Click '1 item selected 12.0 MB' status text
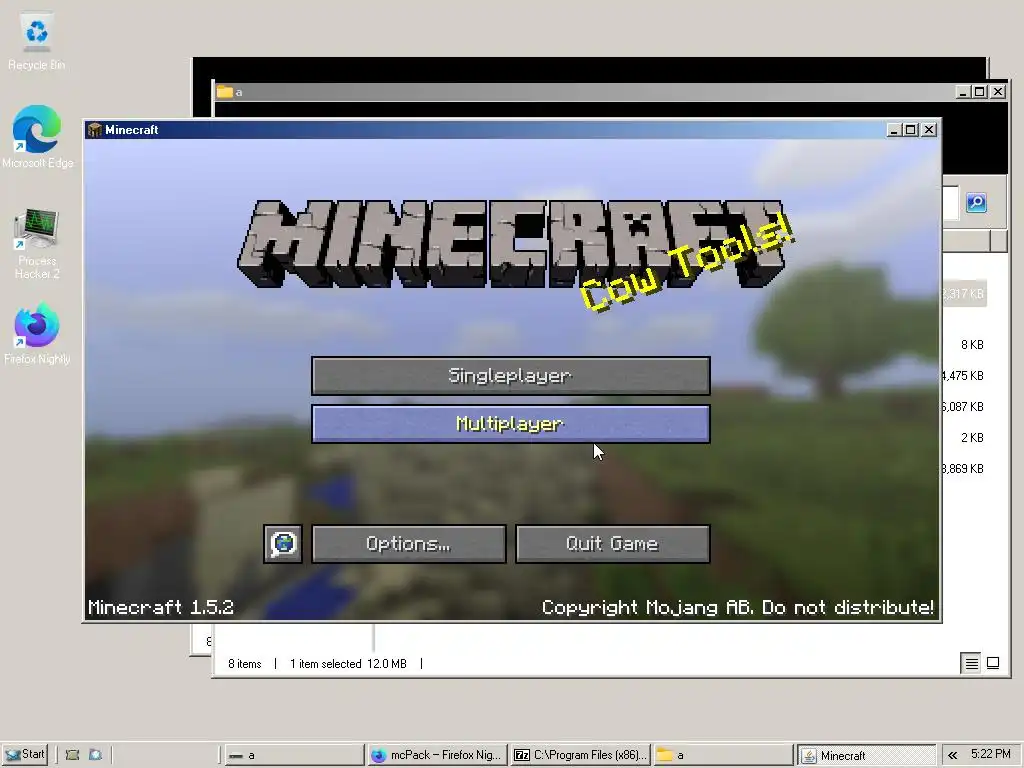This screenshot has width=1024, height=768. 348,664
